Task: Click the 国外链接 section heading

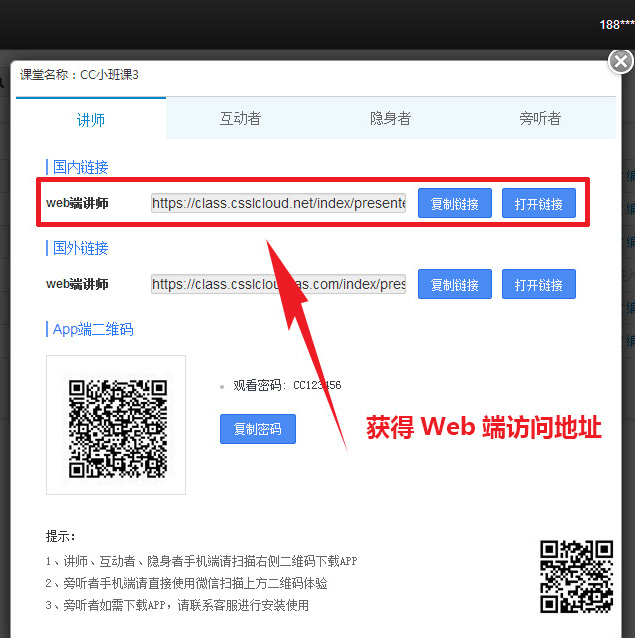Action: pos(80,248)
